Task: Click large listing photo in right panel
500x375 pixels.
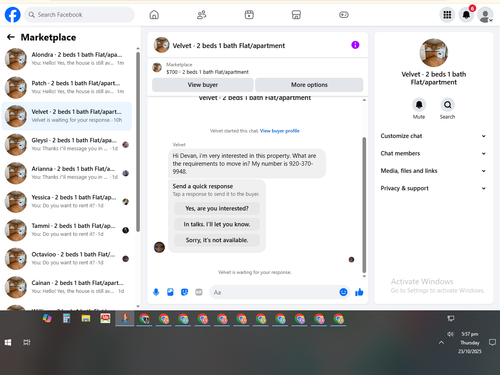Action: [433, 53]
